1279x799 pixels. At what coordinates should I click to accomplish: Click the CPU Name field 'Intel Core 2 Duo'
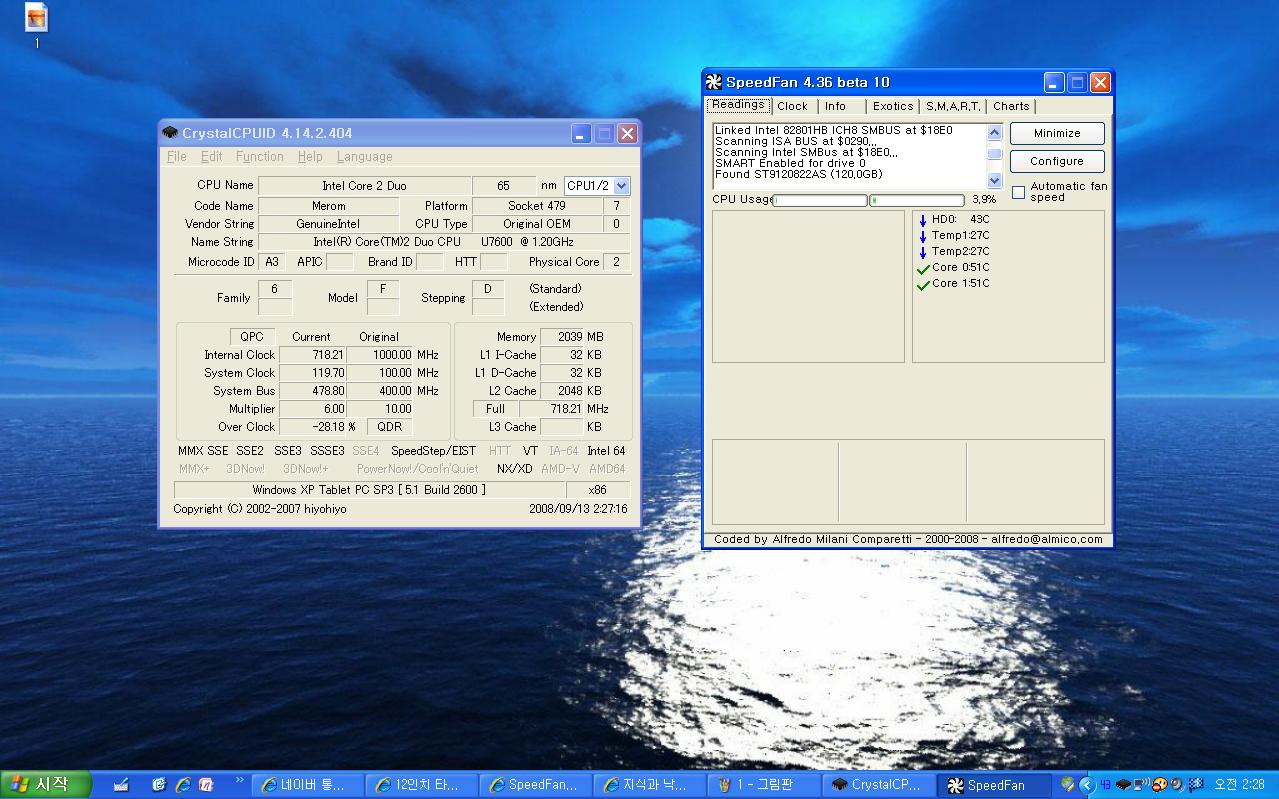click(x=364, y=186)
